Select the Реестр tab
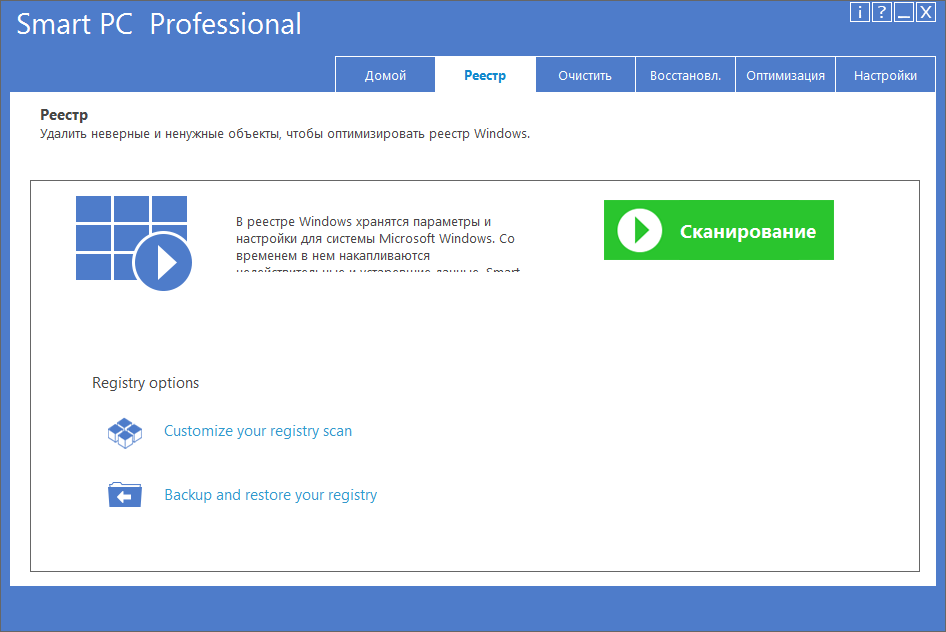The width and height of the screenshot is (946, 632). pos(485,75)
